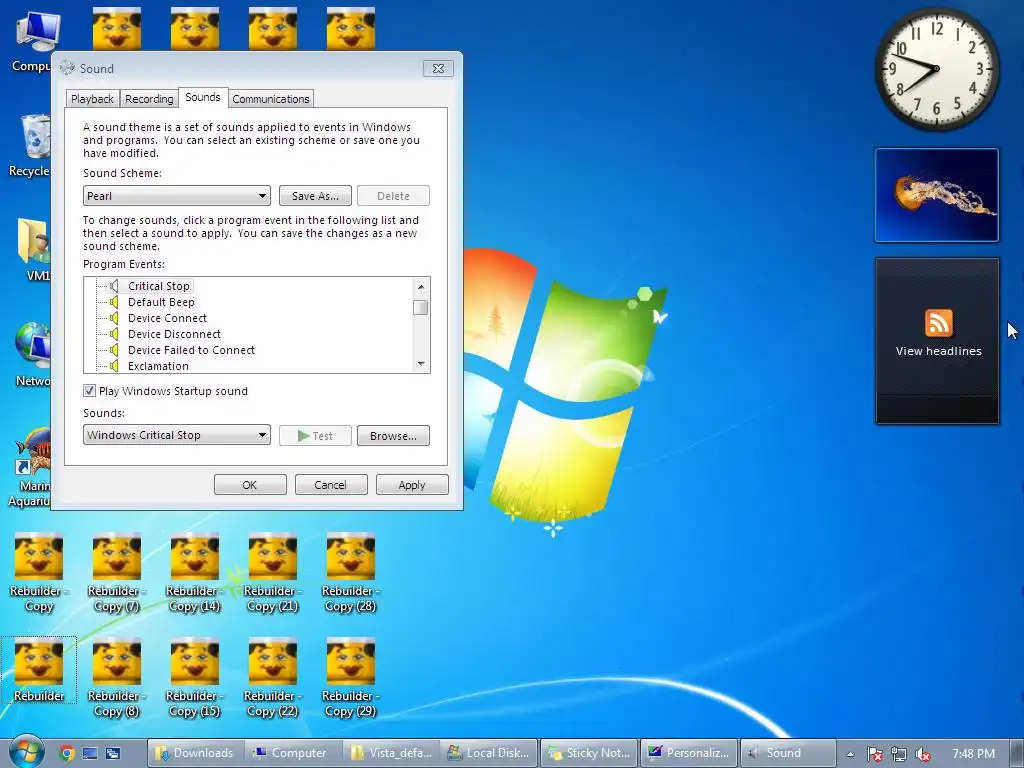Click the Test sound button
The height and width of the screenshot is (768, 1024).
pos(315,436)
